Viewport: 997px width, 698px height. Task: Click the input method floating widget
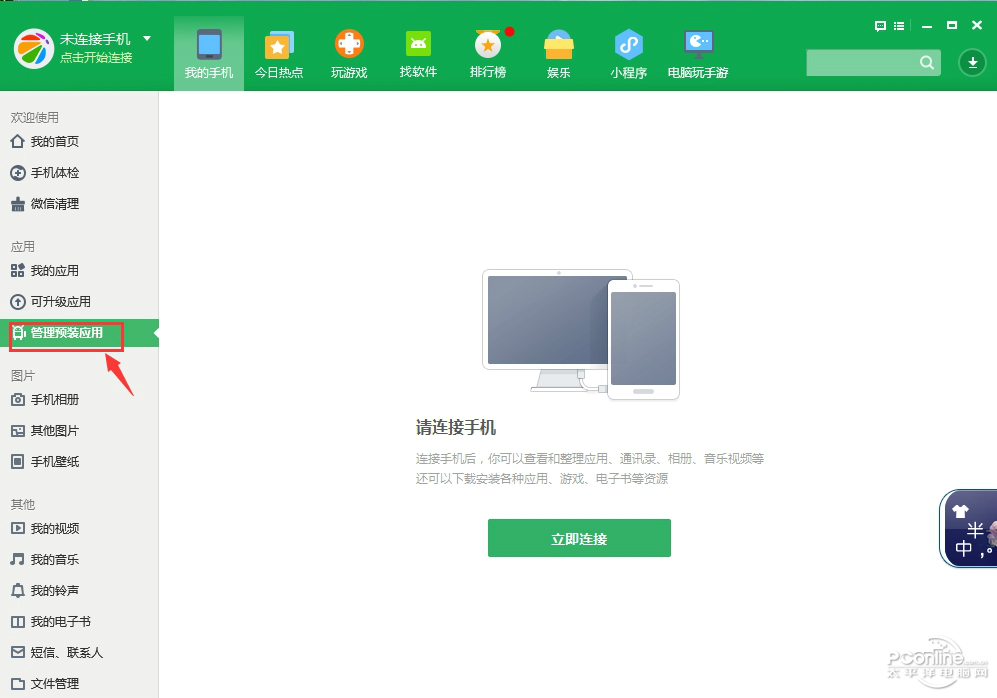[968, 528]
